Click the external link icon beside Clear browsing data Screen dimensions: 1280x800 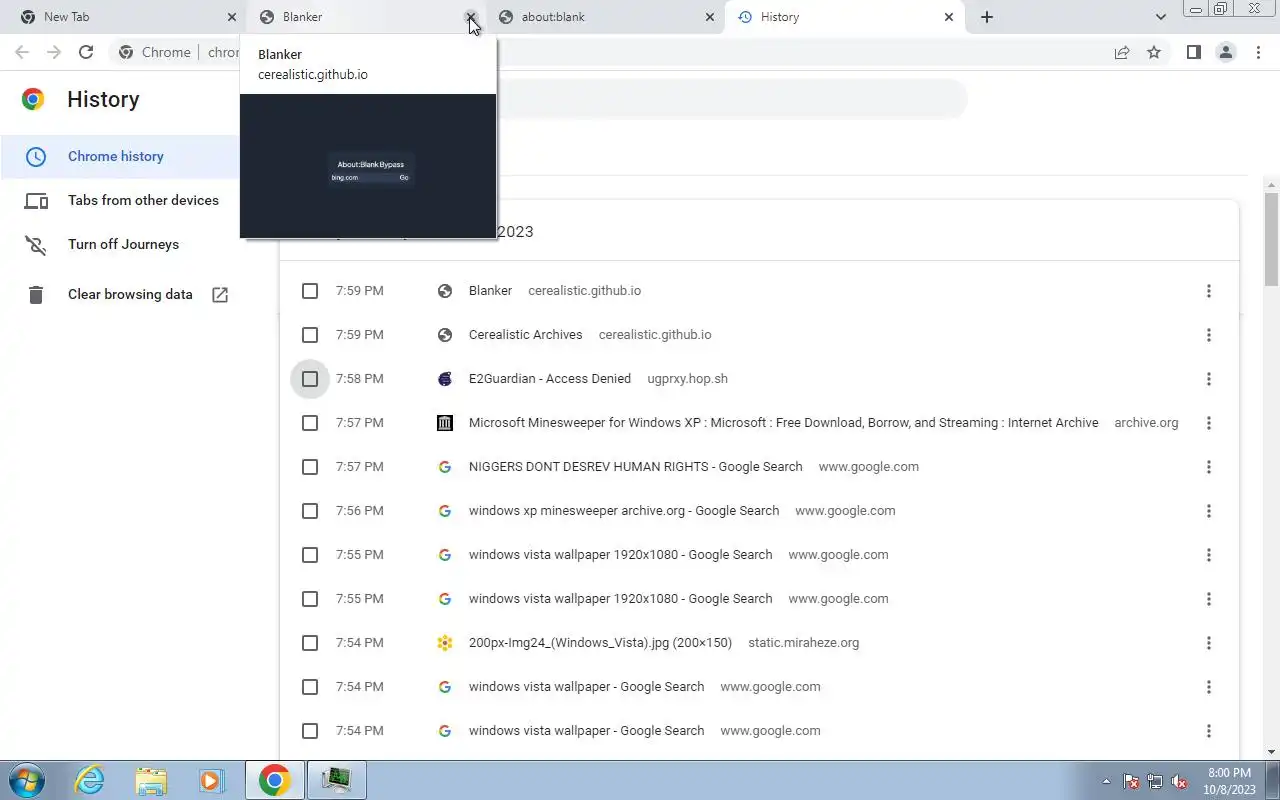(x=220, y=295)
